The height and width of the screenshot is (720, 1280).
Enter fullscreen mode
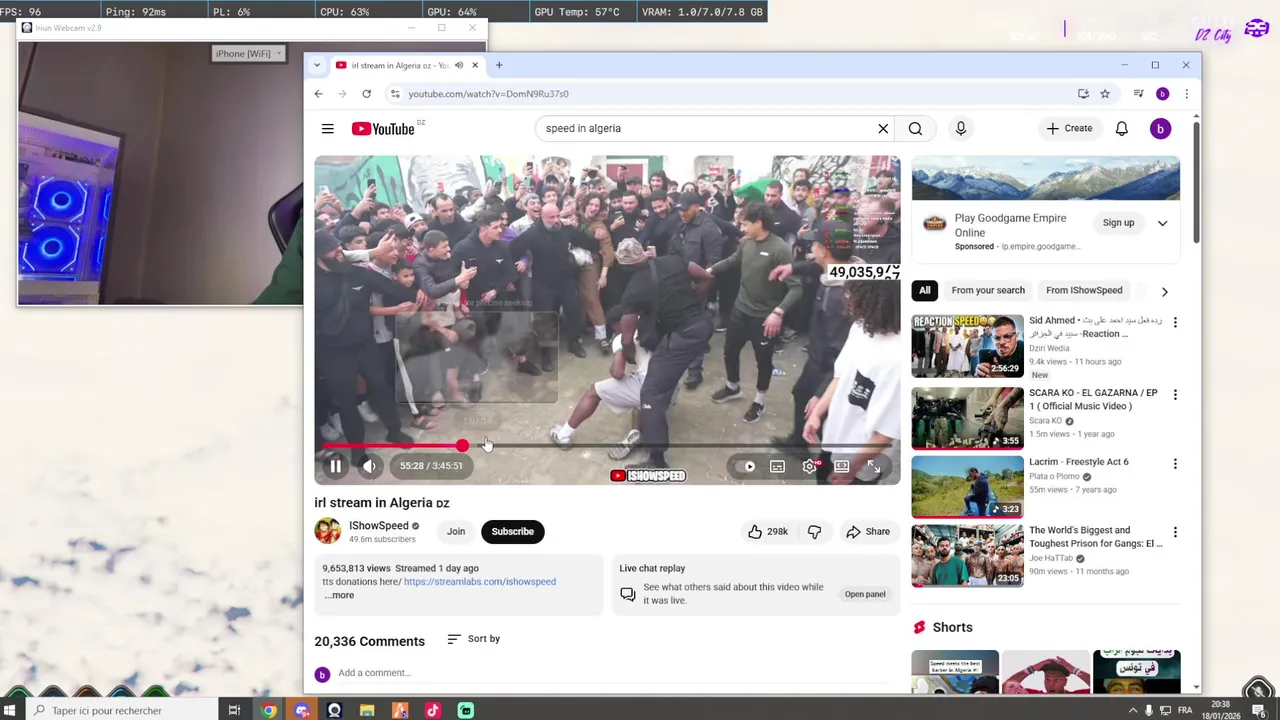[874, 466]
